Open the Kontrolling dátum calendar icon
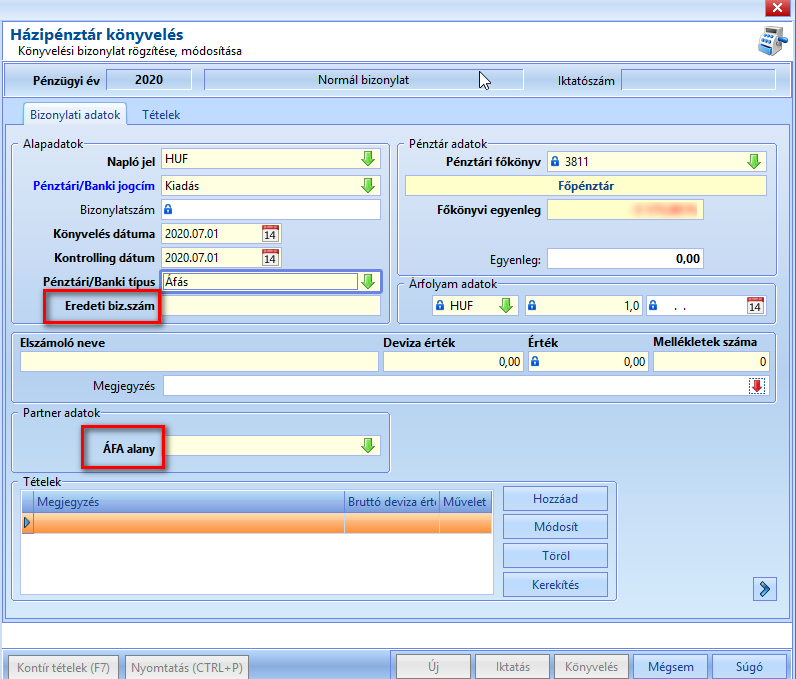Screen dimensions: 796x679 tap(270, 258)
